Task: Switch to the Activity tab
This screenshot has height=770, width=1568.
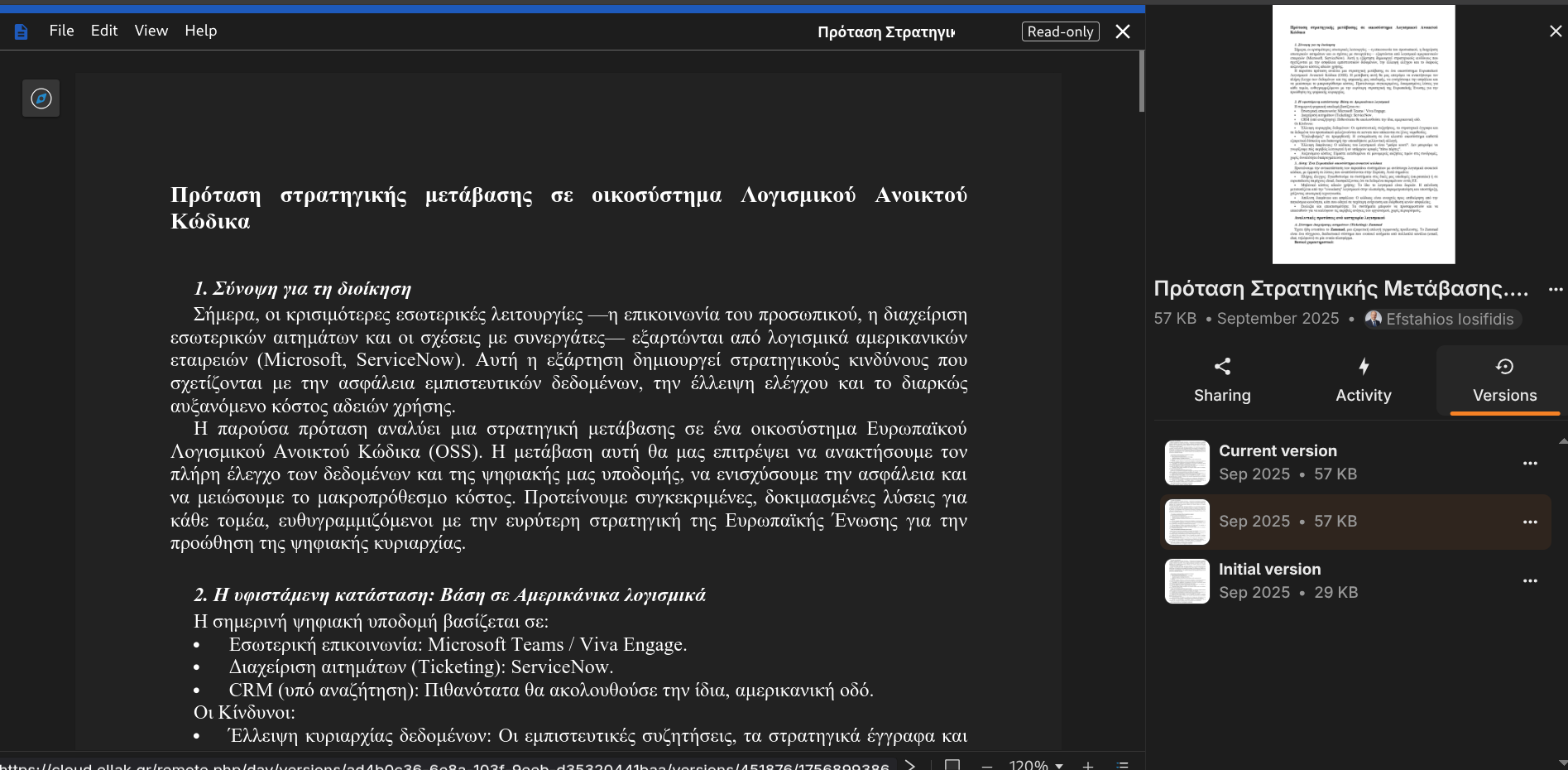Action: [1364, 380]
